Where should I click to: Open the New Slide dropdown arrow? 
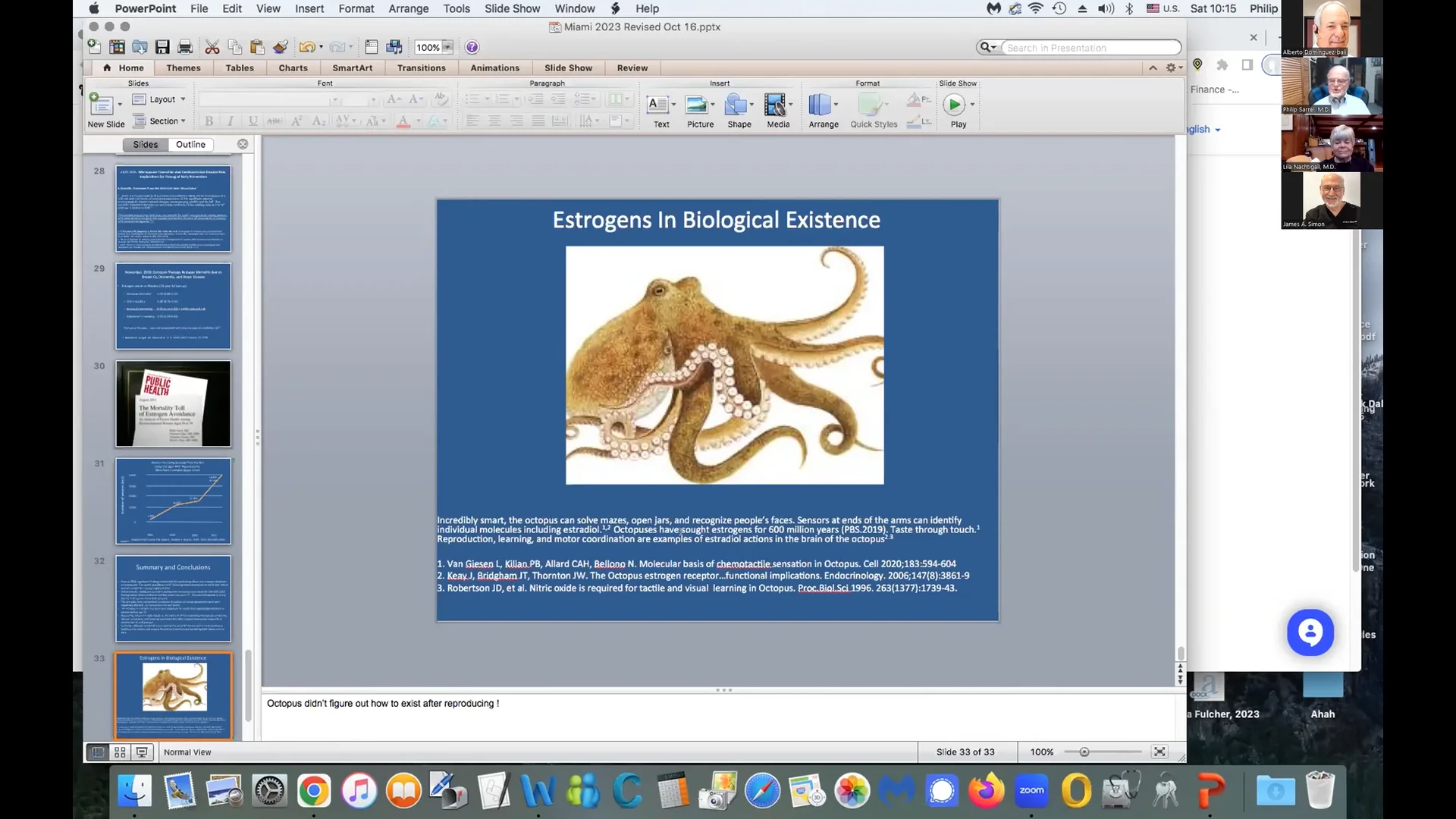119,105
